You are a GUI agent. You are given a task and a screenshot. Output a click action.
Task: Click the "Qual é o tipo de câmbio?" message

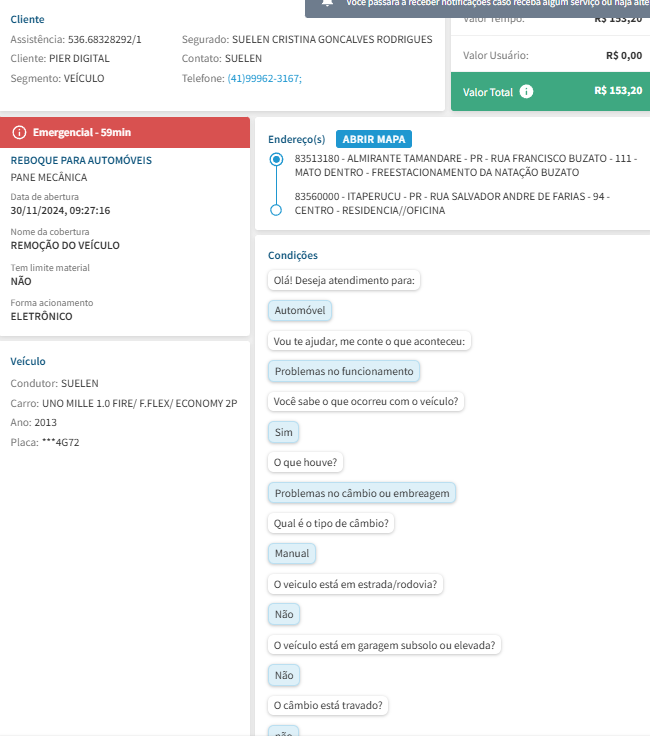coord(331,523)
